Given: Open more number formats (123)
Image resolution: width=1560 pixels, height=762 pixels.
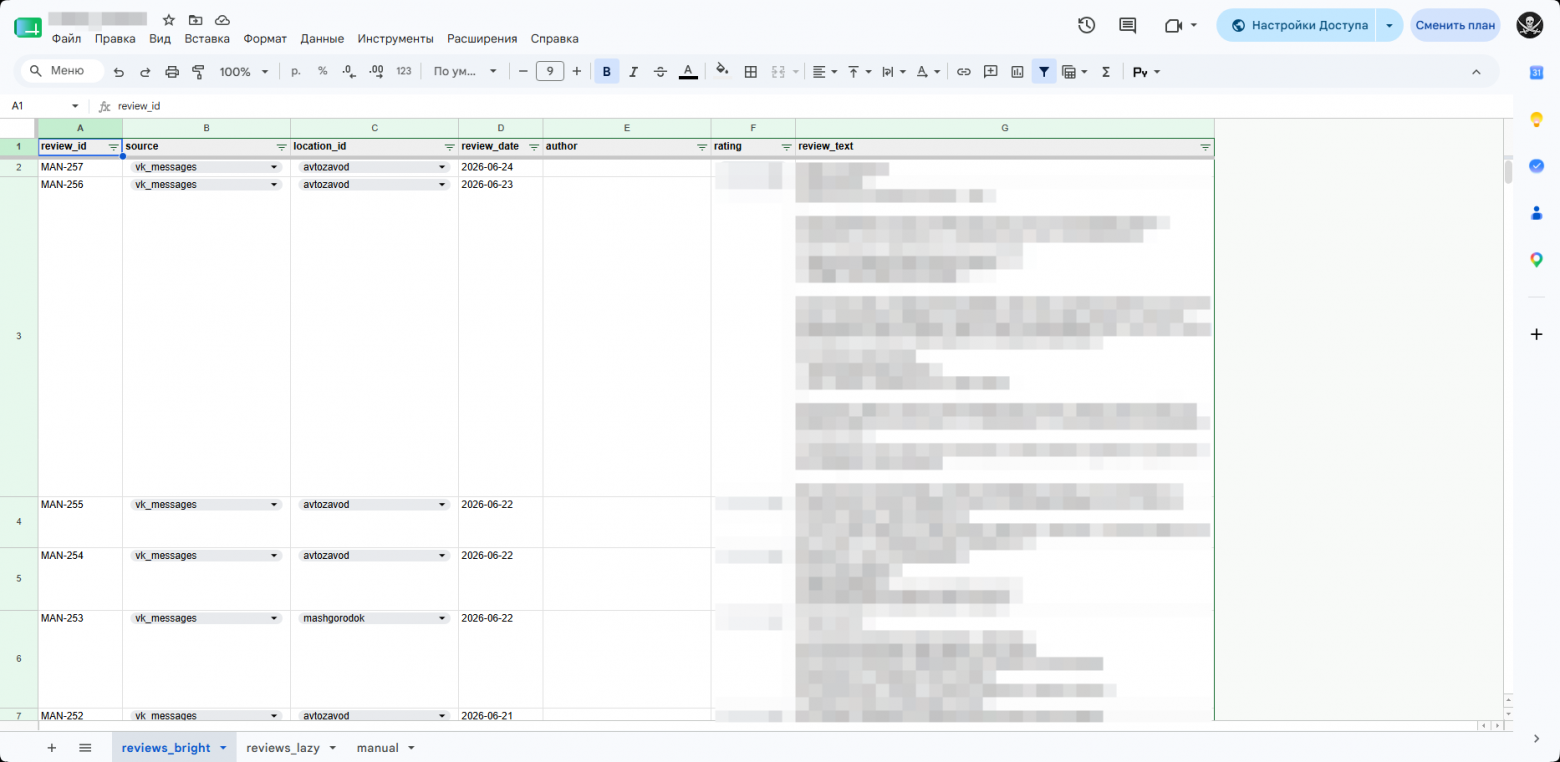Looking at the screenshot, I should tap(404, 71).
